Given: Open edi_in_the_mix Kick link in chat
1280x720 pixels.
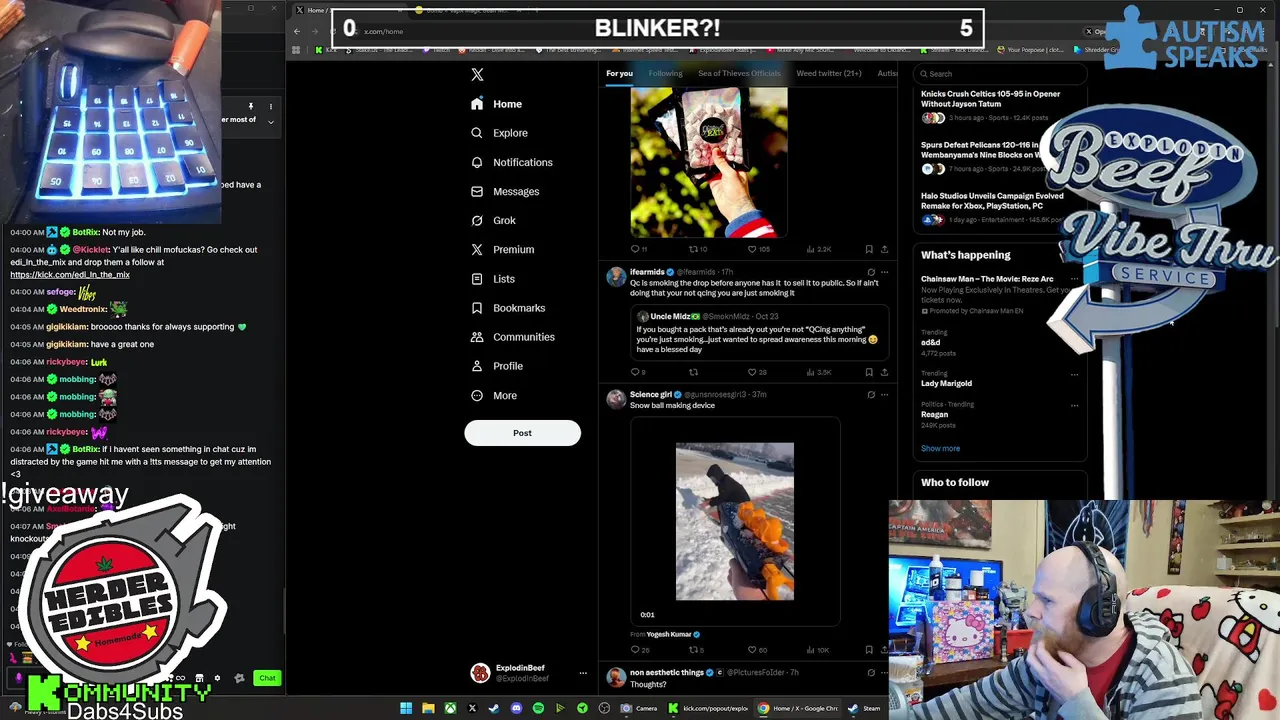Looking at the screenshot, I should 70,275.
